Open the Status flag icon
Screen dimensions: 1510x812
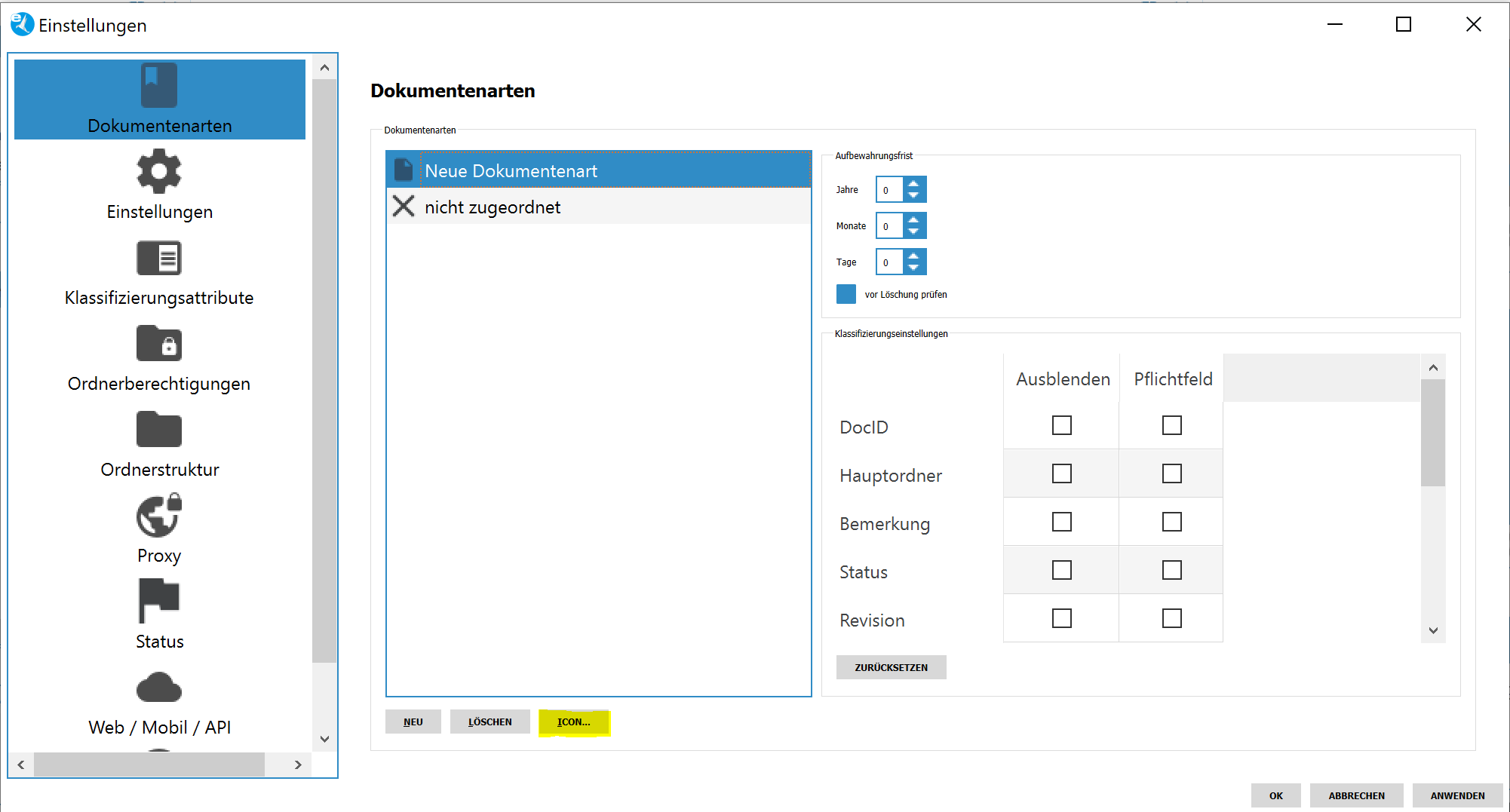coord(159,601)
